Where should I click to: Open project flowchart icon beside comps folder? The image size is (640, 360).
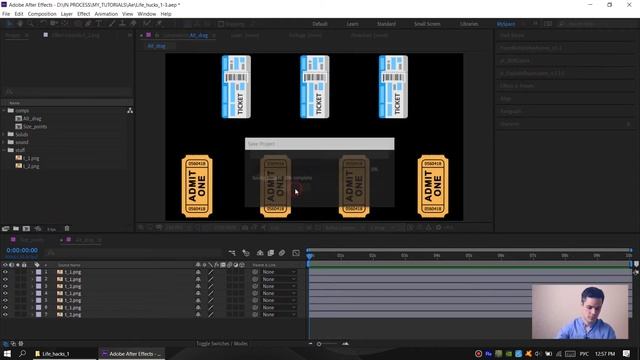[130, 111]
